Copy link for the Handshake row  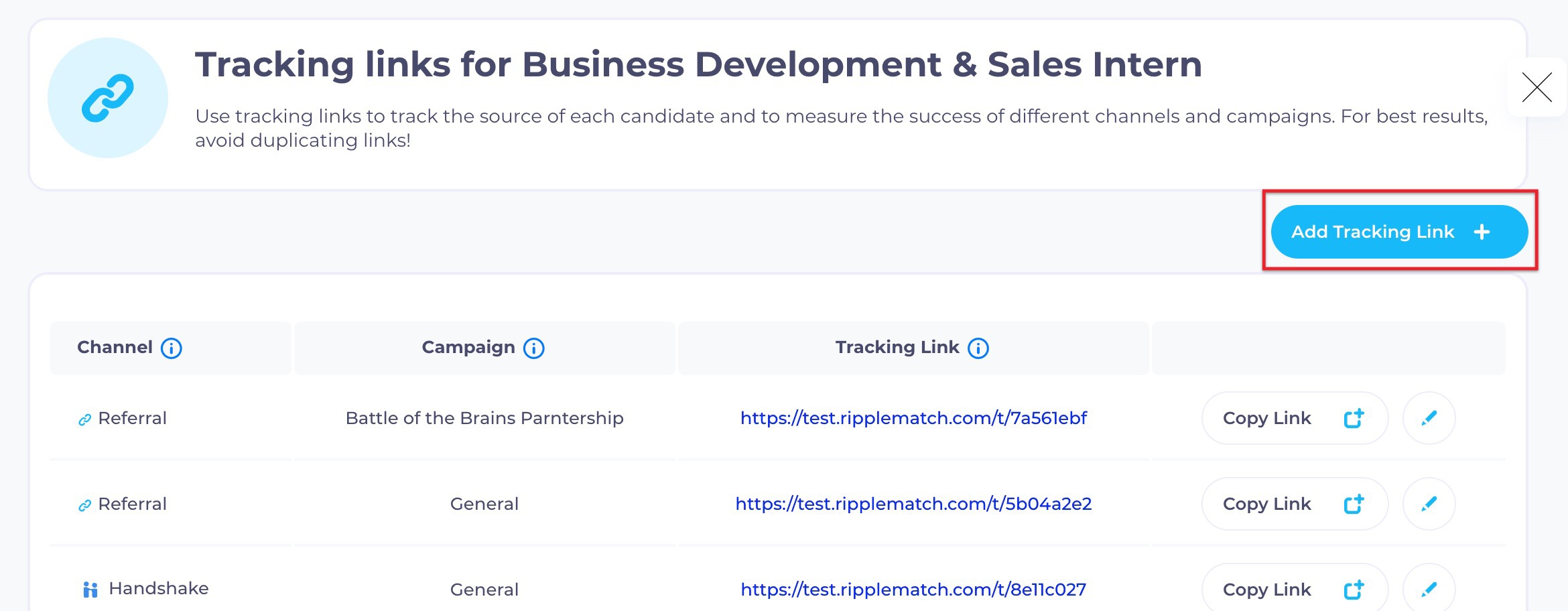(x=1294, y=589)
